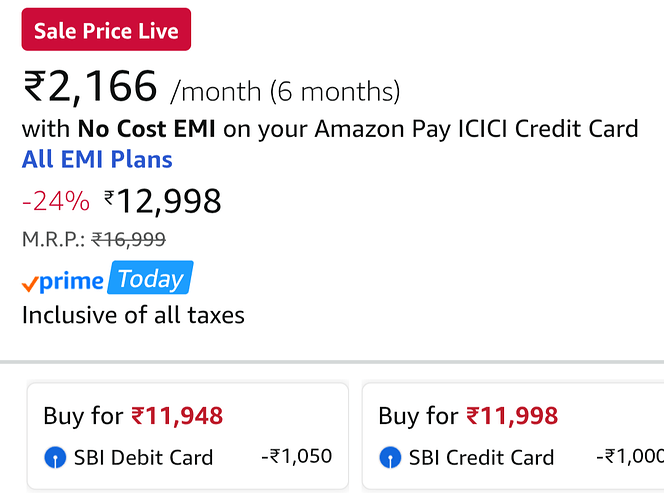The image size is (664, 500).
Task: Open the All EMI Plans link
Action: (x=97, y=160)
